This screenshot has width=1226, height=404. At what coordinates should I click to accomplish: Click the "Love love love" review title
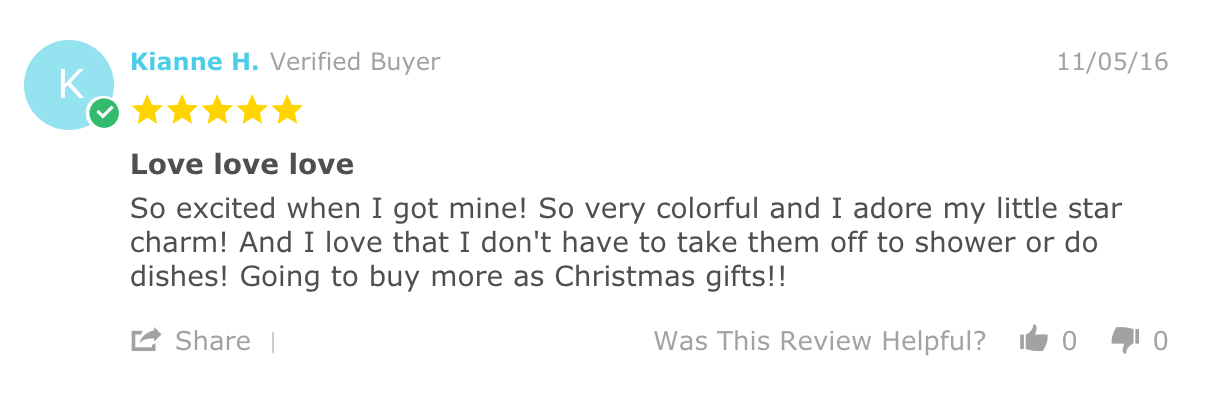[x=242, y=164]
